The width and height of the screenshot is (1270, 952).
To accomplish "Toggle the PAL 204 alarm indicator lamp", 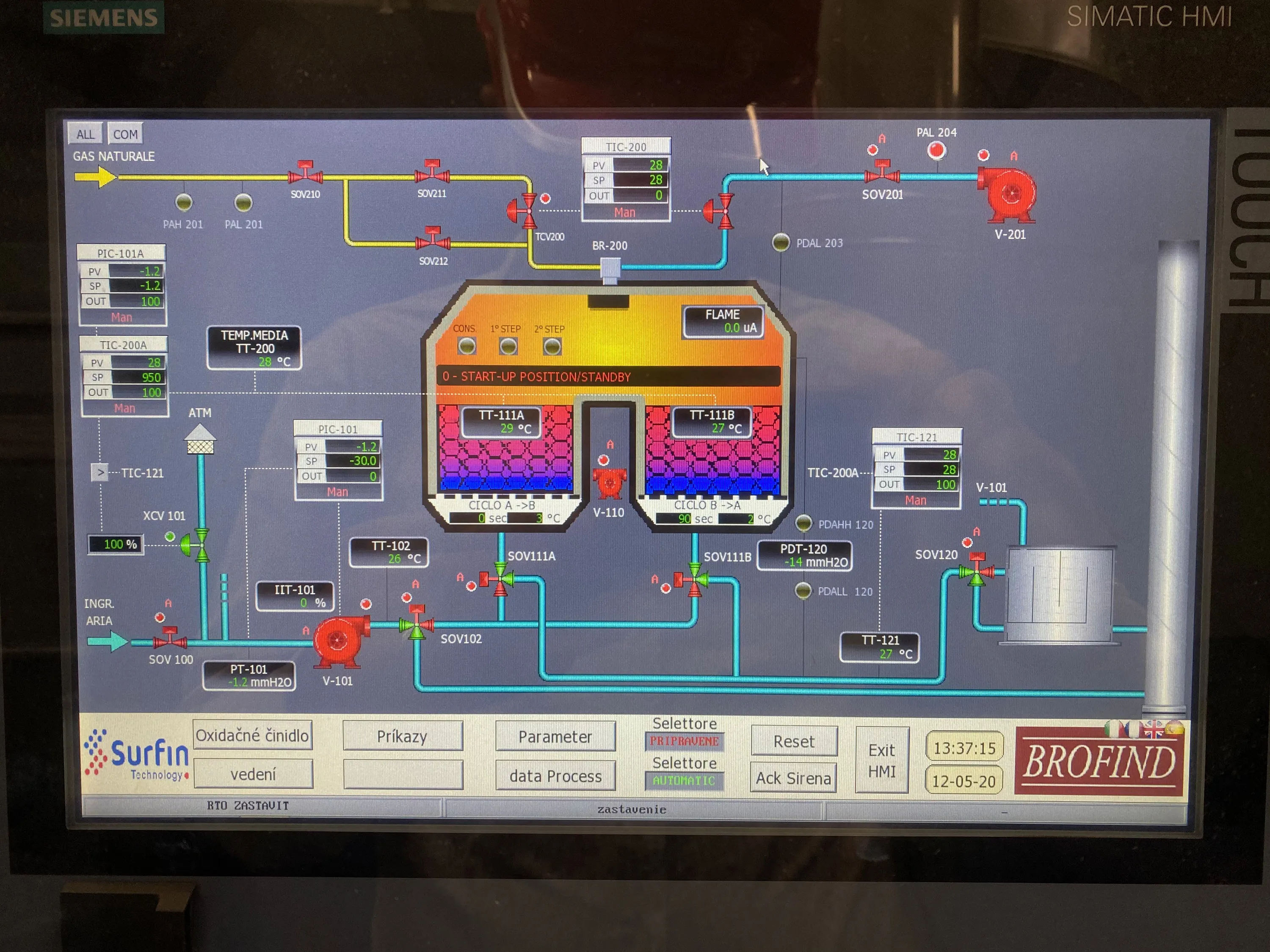I will click(936, 151).
